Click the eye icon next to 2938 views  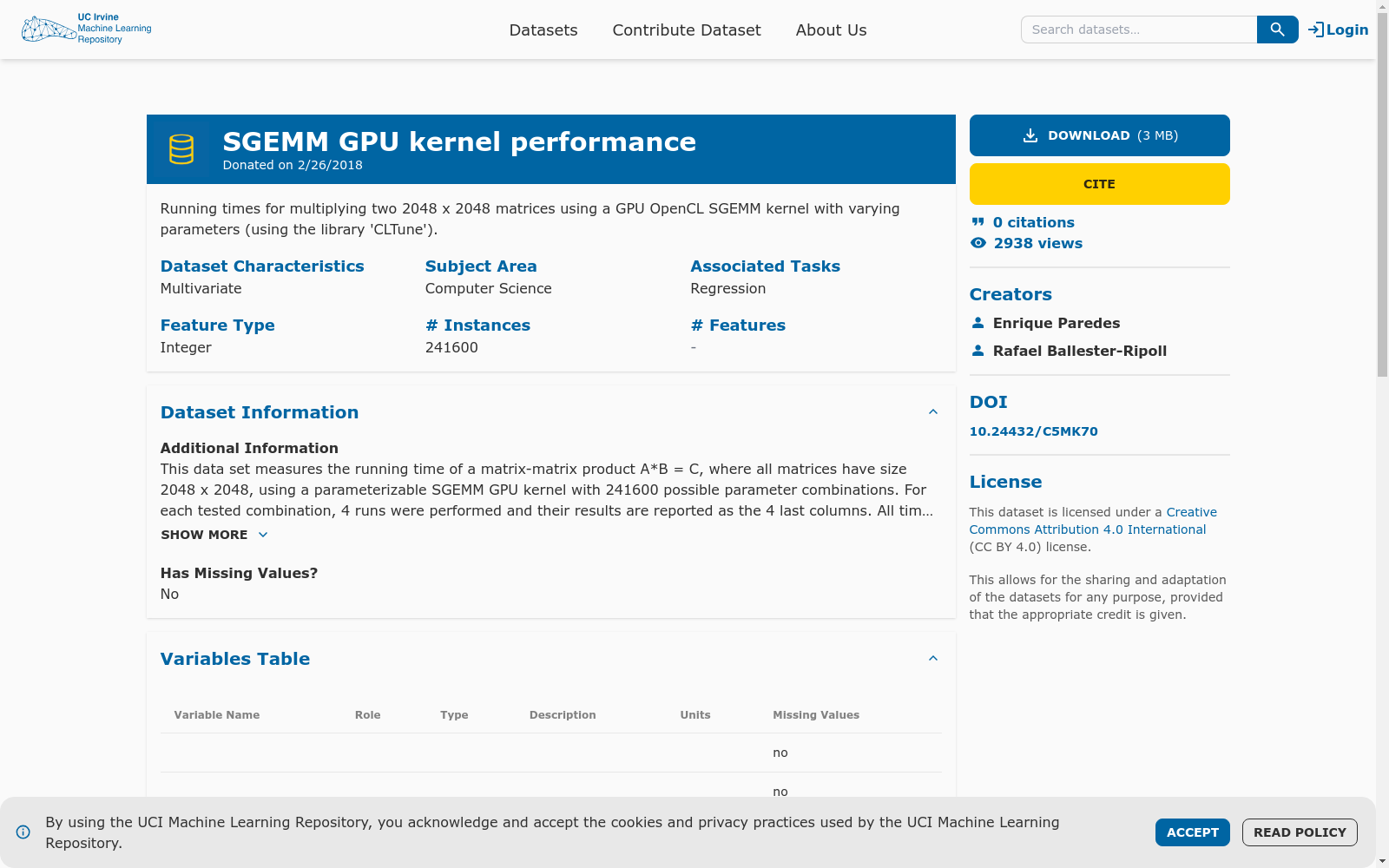[x=978, y=243]
